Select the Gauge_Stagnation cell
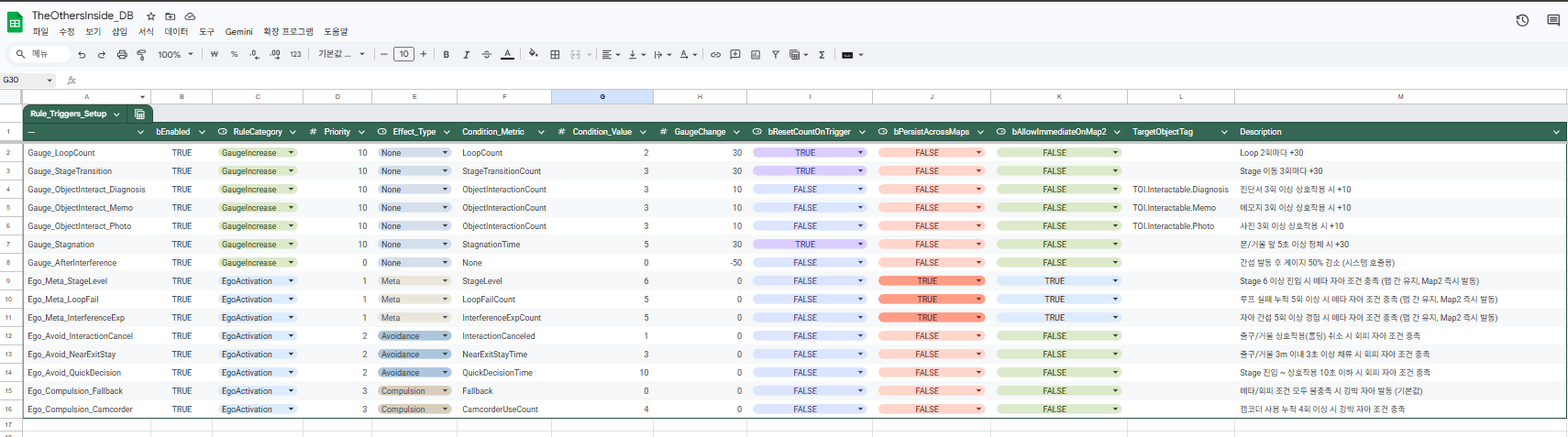1568x437 pixels. click(x=87, y=245)
